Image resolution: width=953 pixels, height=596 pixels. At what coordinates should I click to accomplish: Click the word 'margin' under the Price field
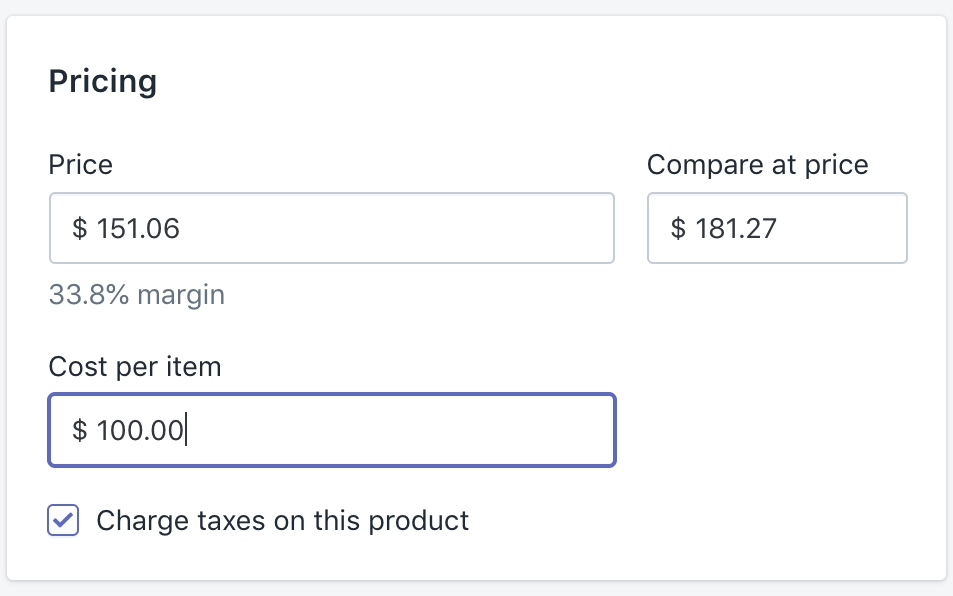click(x=181, y=295)
